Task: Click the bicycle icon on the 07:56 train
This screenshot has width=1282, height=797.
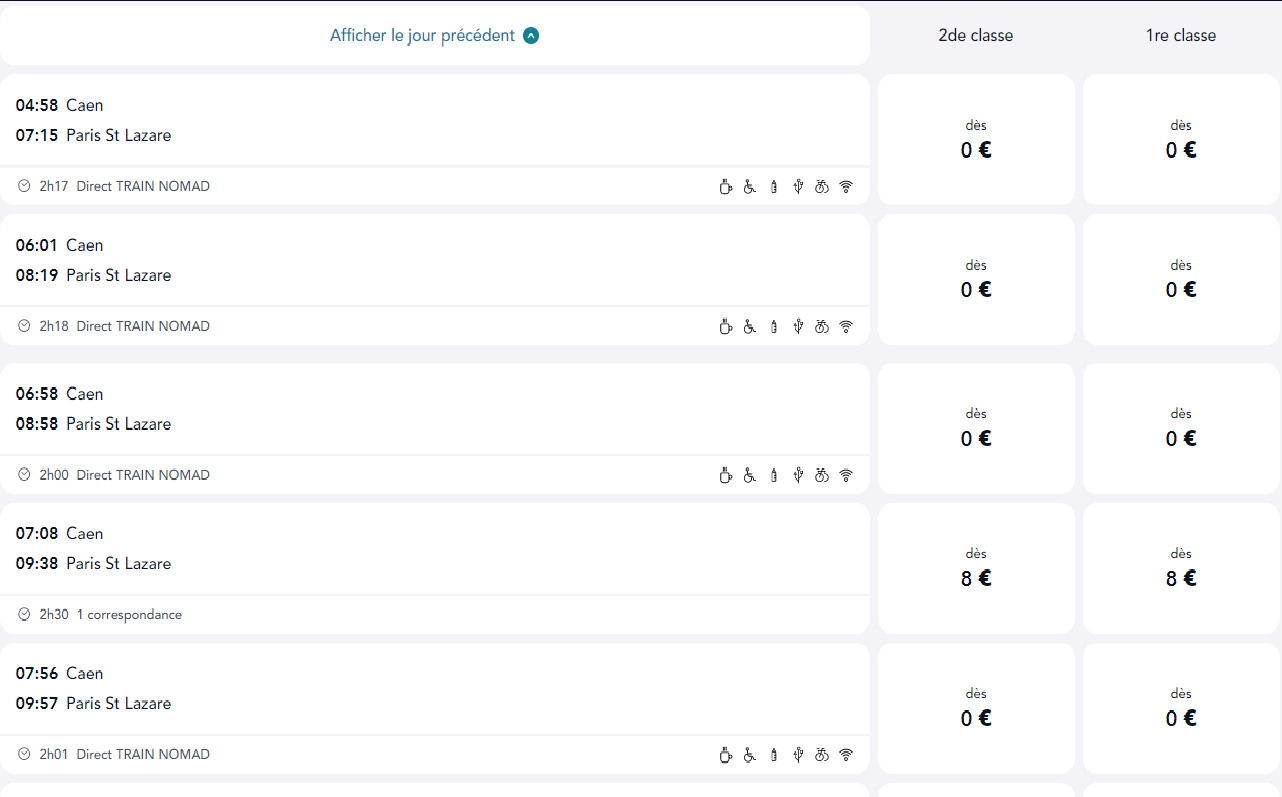Action: tap(822, 755)
